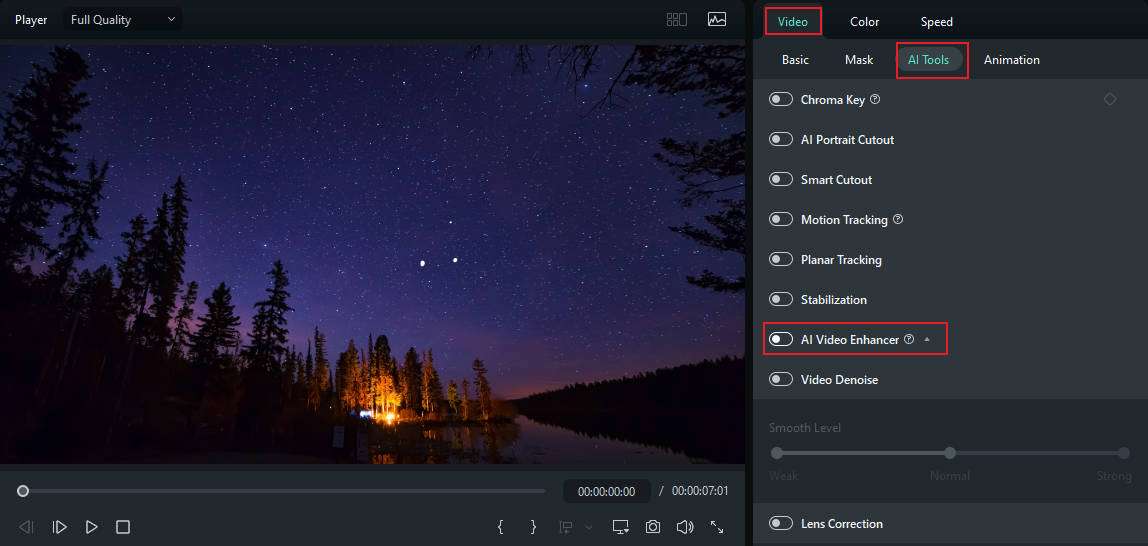Viewport: 1148px width, 546px height.
Task: Open the Speed tab
Action: 936,22
